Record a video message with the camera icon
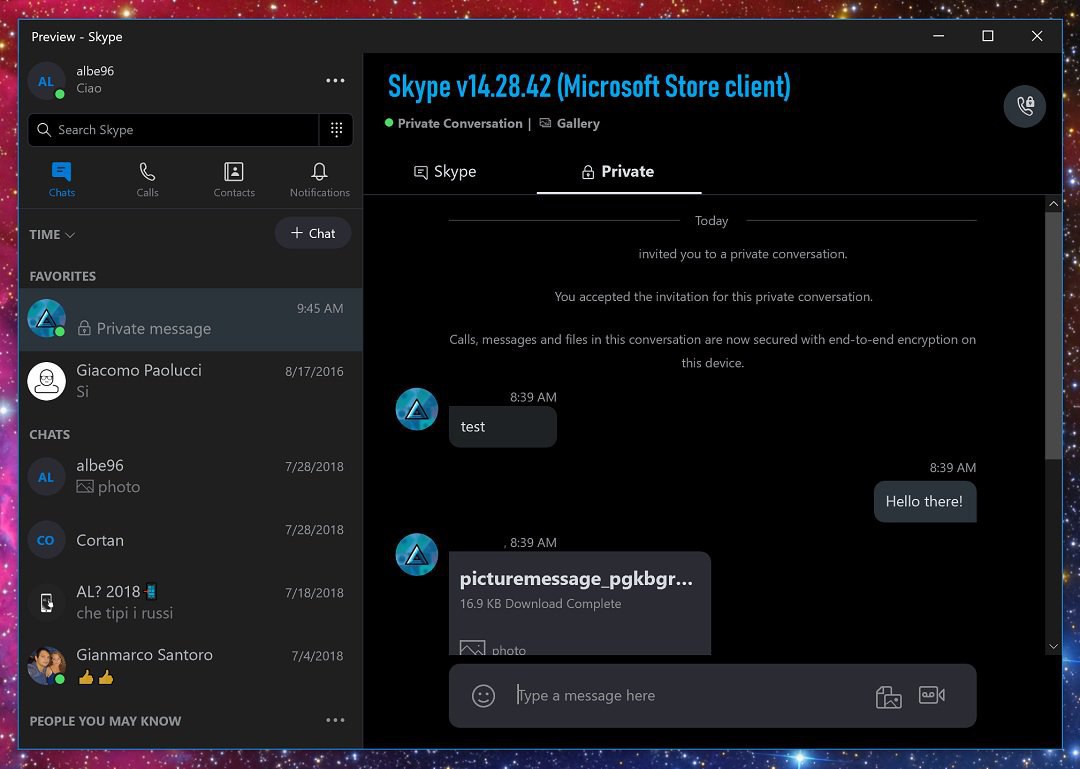This screenshot has width=1080, height=769. (932, 695)
